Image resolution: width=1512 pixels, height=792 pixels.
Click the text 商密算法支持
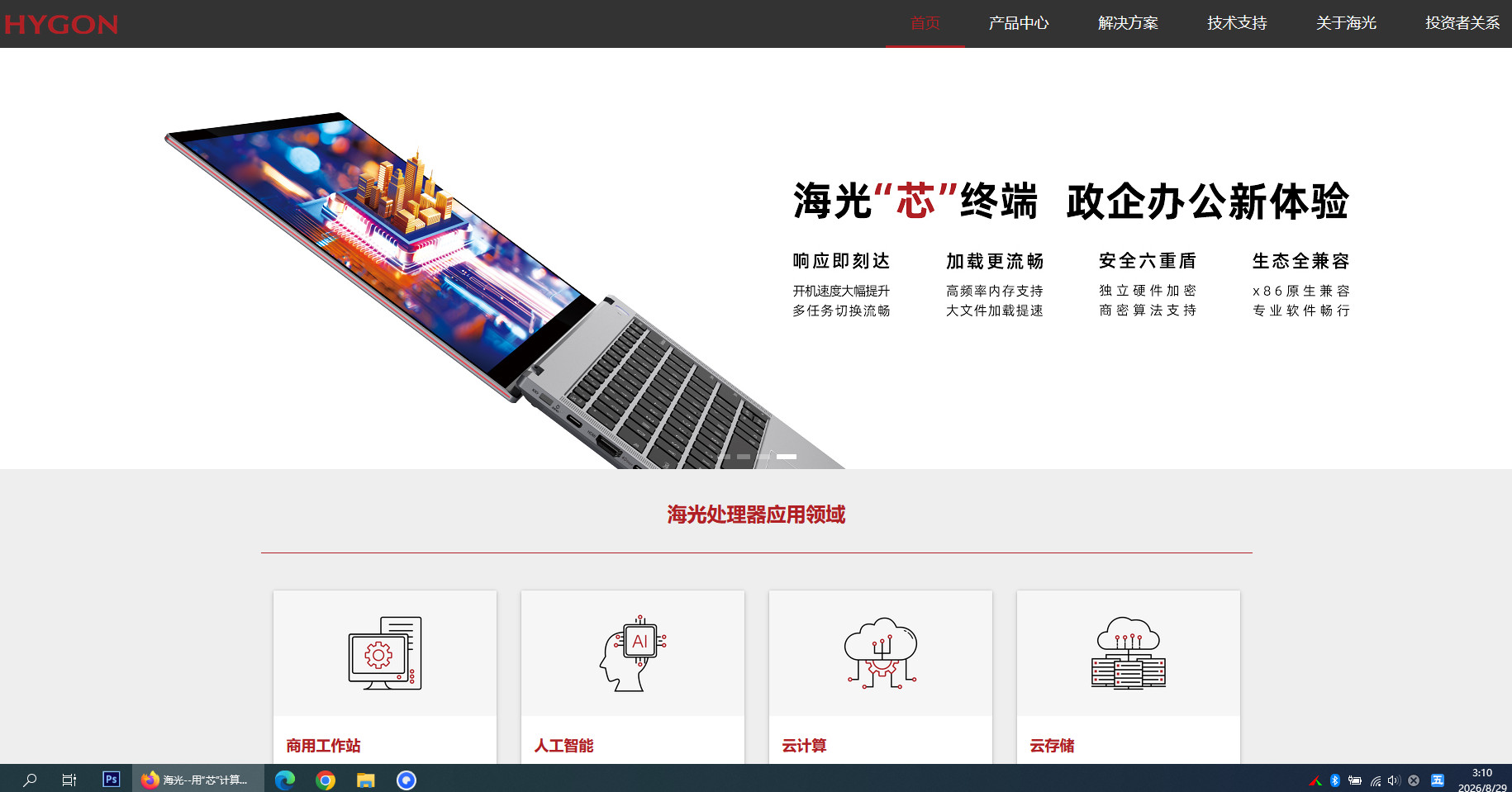(1148, 311)
